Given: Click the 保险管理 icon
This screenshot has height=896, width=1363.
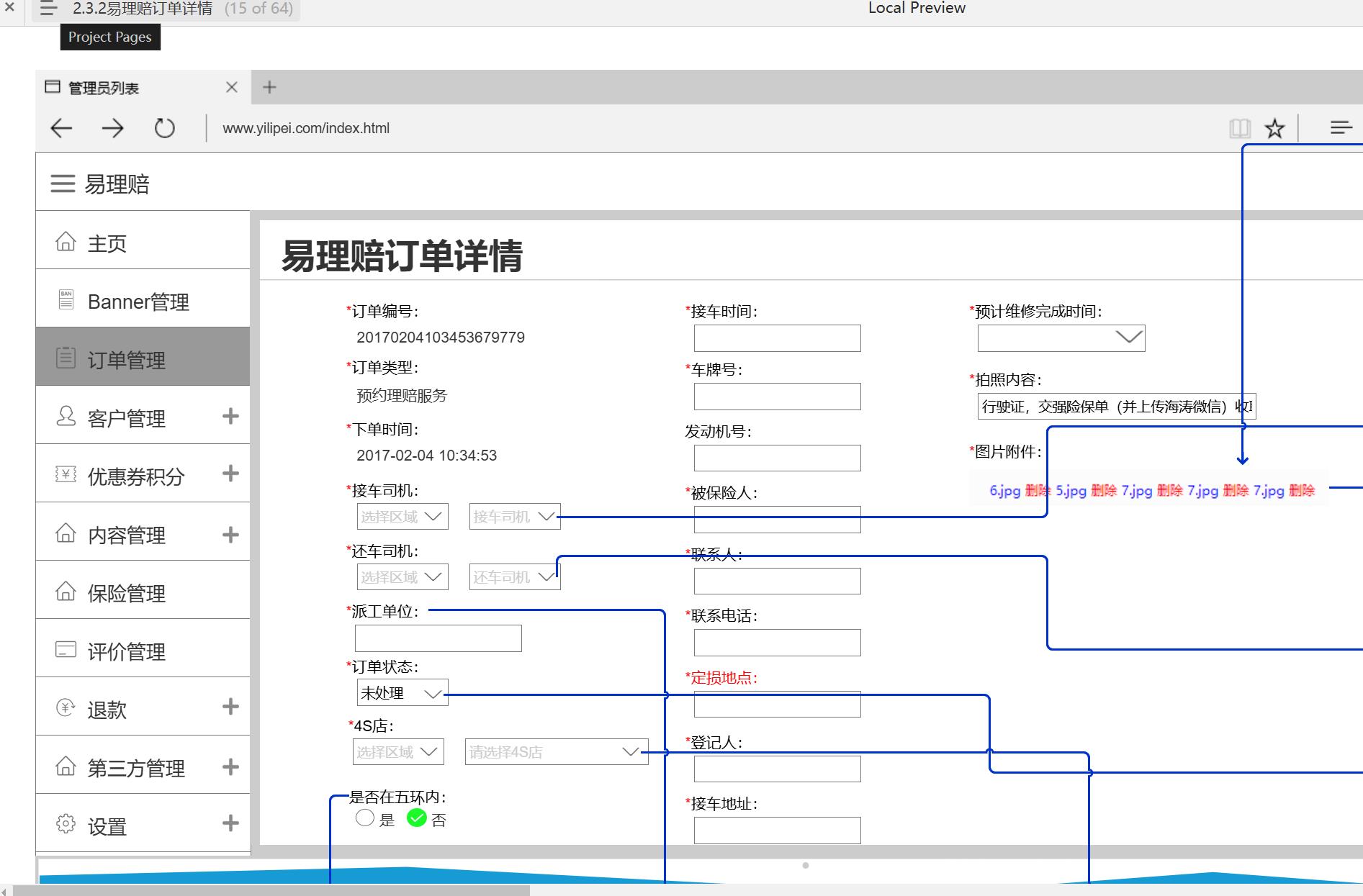Looking at the screenshot, I should [x=66, y=591].
